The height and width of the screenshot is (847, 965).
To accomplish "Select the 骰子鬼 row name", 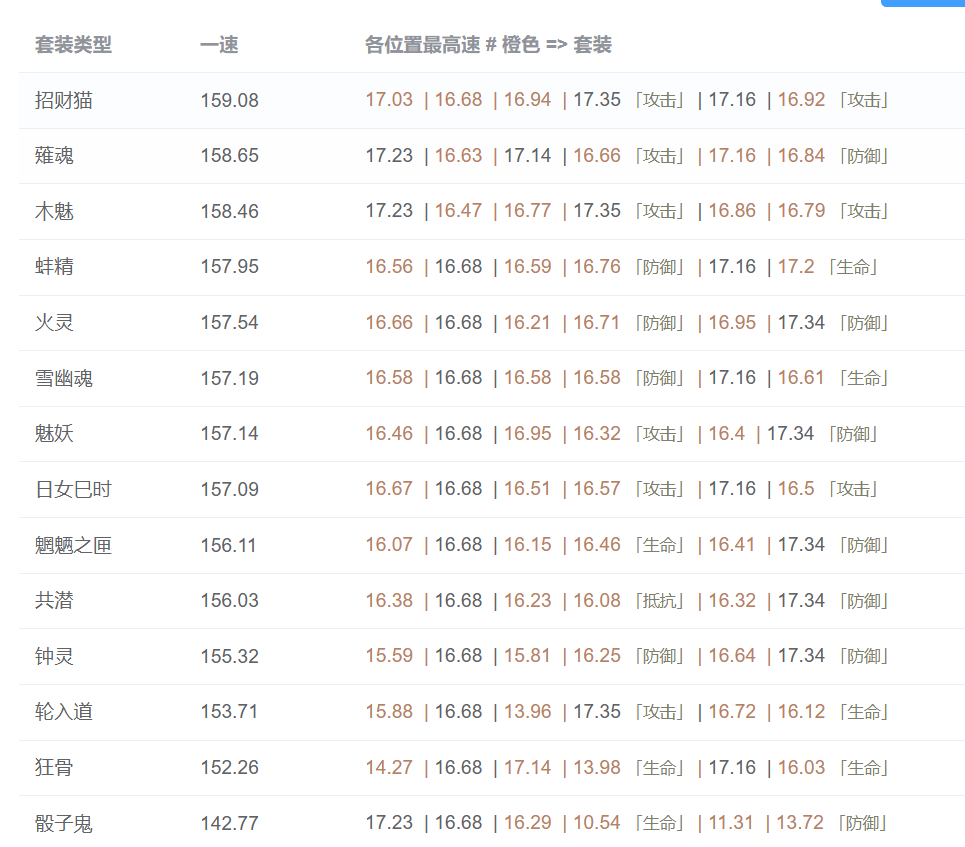I will pyautogui.click(x=63, y=823).
